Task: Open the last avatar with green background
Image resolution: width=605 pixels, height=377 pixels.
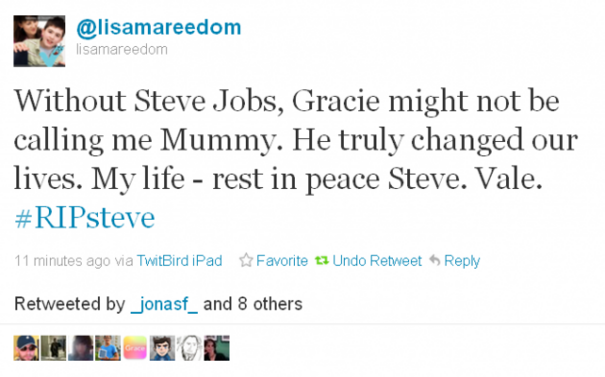Action: coord(216,348)
